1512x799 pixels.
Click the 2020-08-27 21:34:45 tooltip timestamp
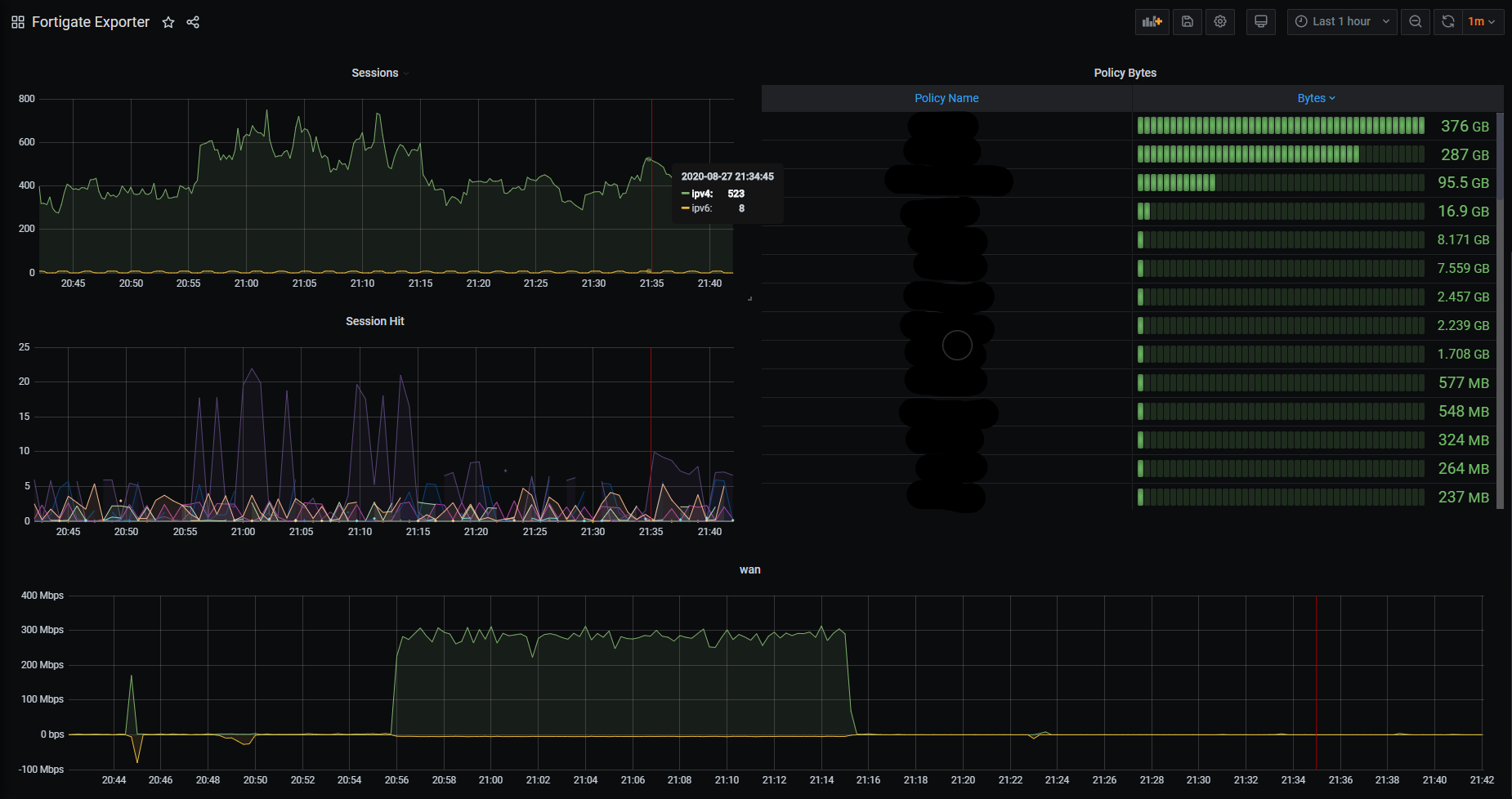727,176
